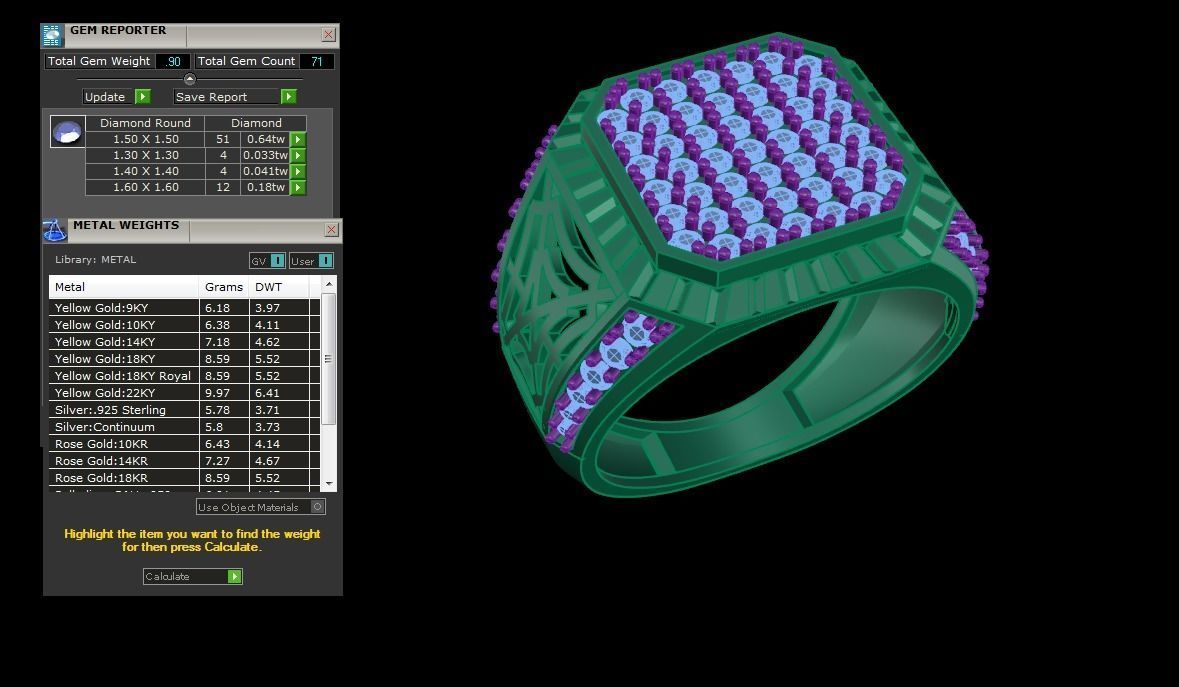This screenshot has width=1179, height=687.
Task: Click the green arrow beside Save Report
Action: (289, 96)
